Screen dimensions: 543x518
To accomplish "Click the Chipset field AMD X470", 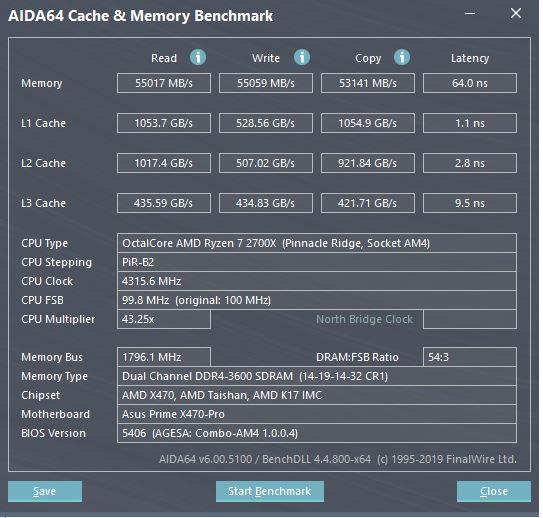I will point(317,395).
